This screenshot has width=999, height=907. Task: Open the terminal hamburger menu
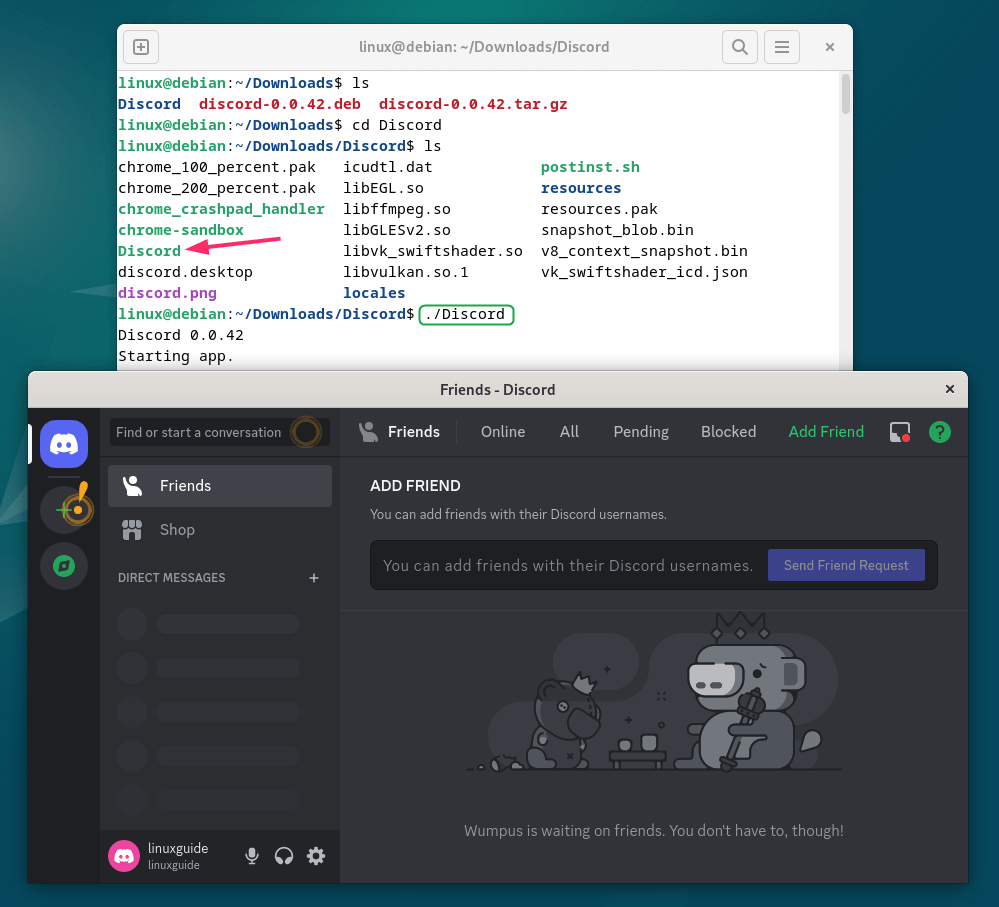(782, 47)
